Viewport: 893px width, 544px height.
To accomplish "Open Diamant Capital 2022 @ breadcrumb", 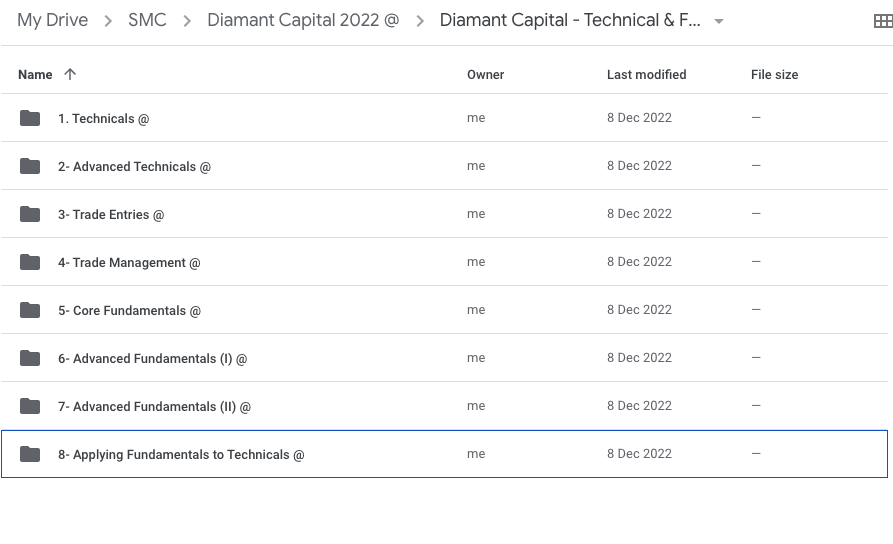I will (302, 21).
